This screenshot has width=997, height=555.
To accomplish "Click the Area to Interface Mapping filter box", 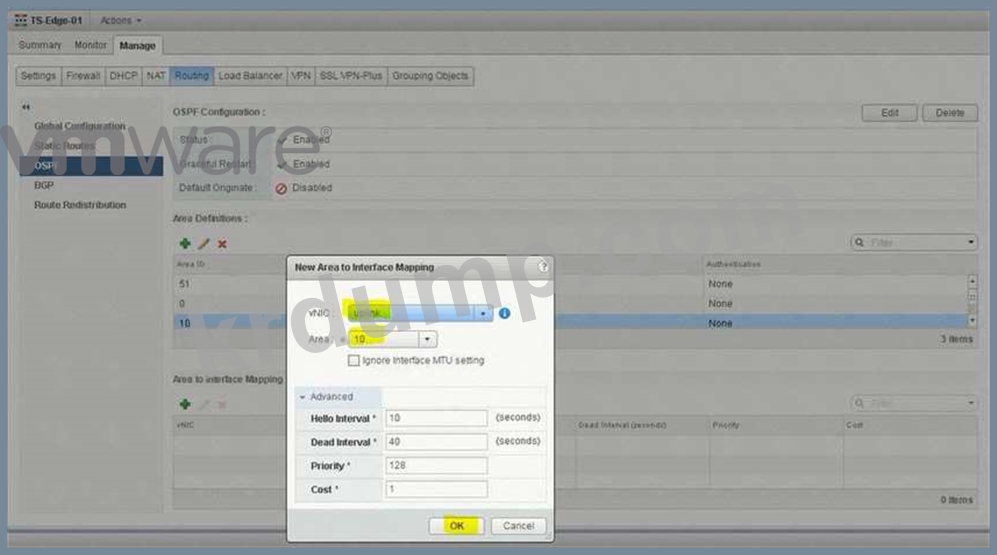I will tap(914, 403).
